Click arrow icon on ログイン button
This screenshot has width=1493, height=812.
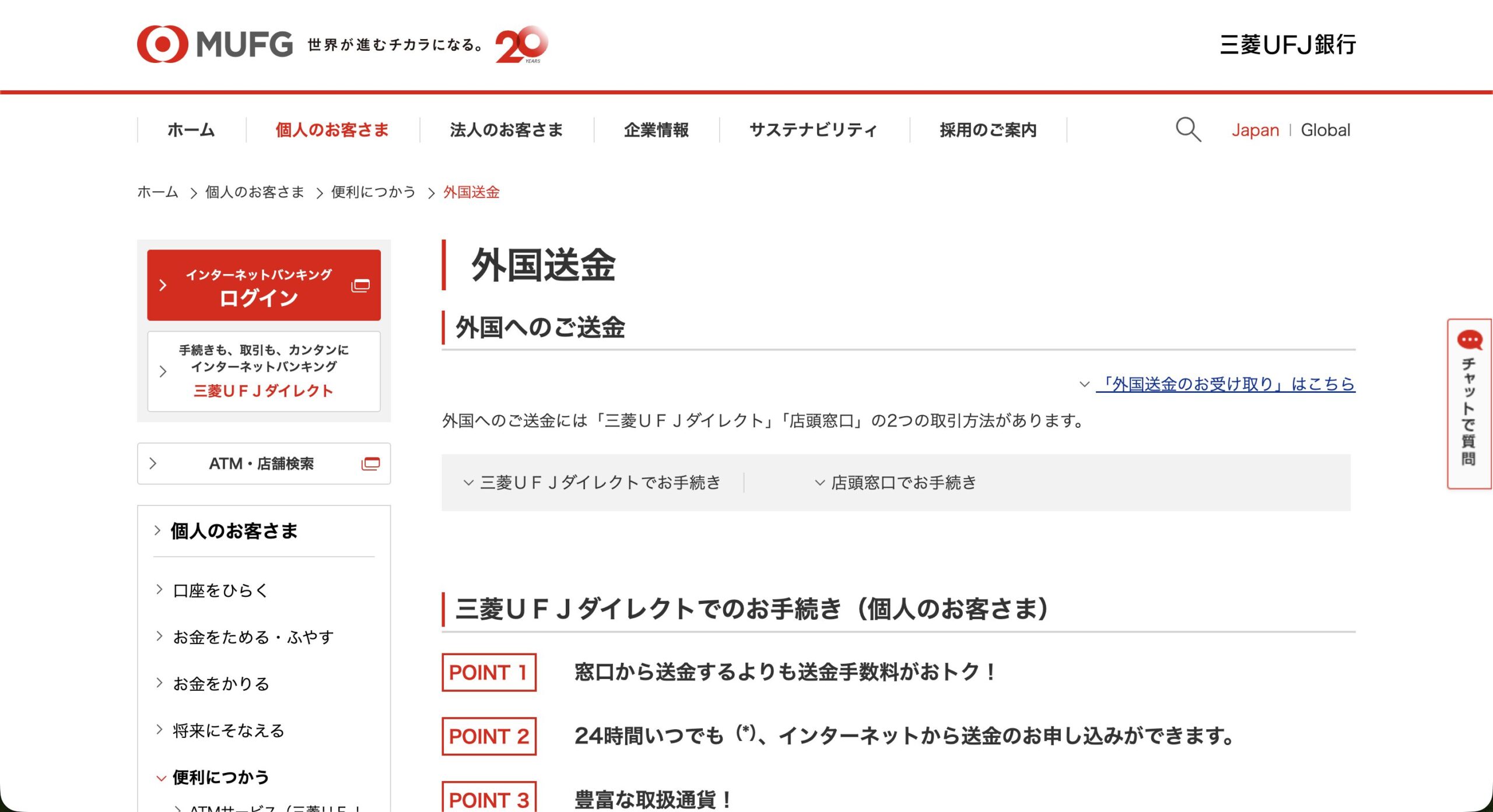(163, 285)
